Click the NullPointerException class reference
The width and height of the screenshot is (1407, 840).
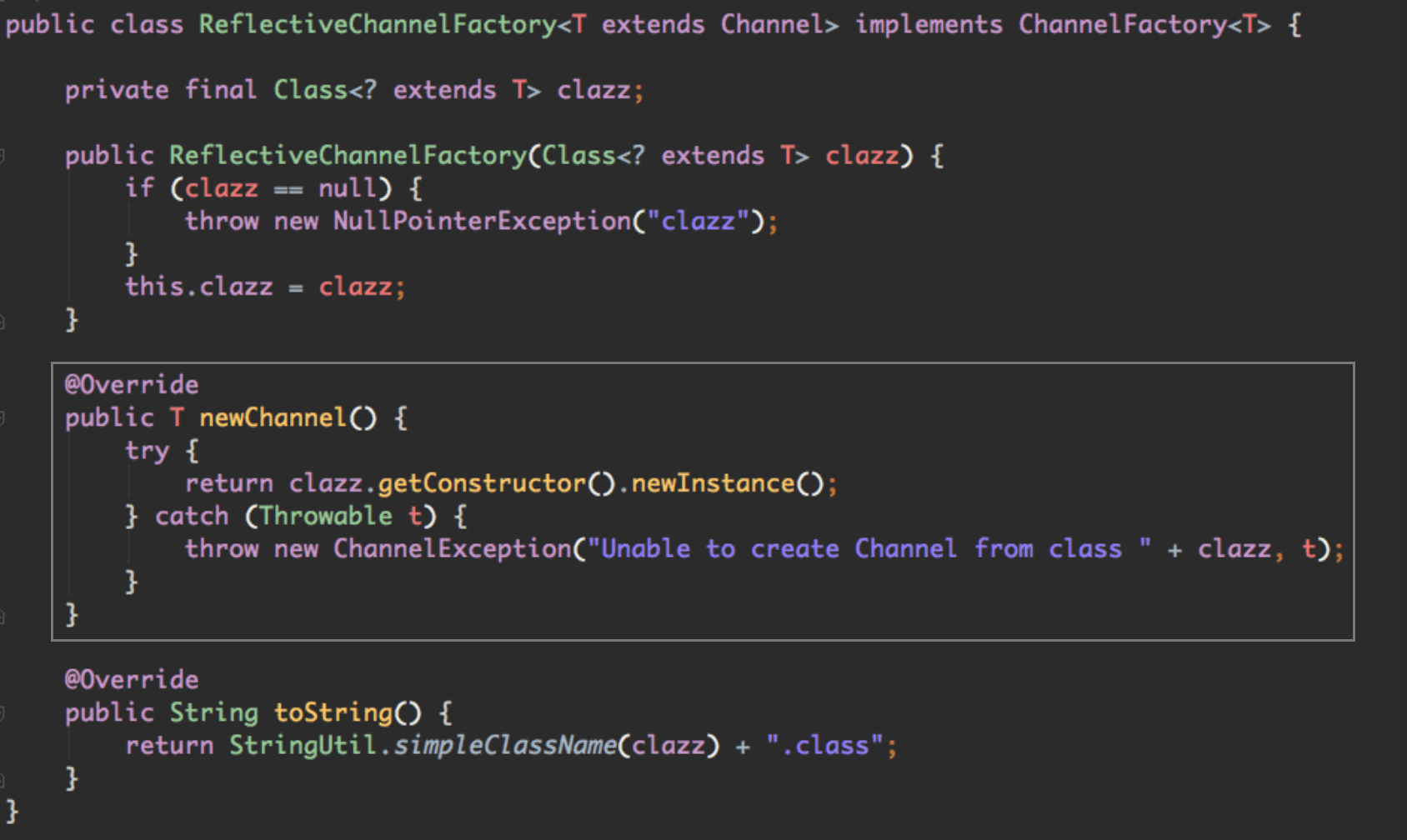483,222
